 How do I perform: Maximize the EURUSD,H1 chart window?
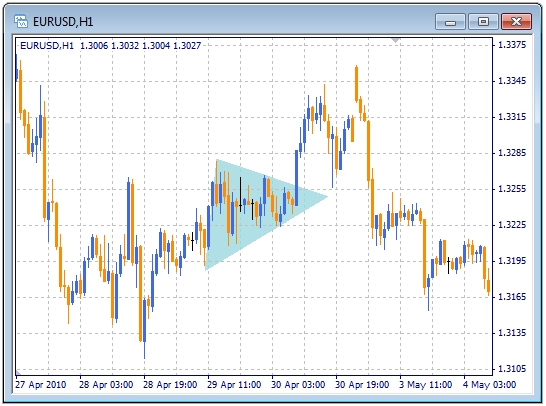[483, 22]
